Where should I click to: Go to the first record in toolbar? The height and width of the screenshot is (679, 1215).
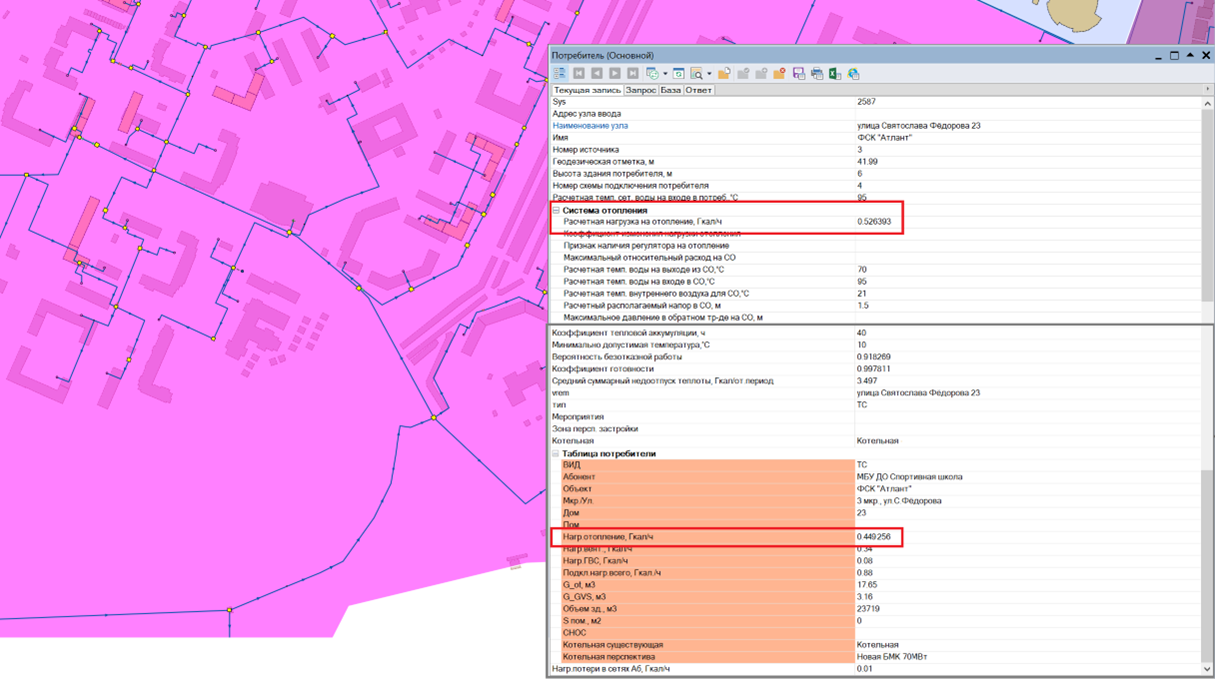coord(578,74)
